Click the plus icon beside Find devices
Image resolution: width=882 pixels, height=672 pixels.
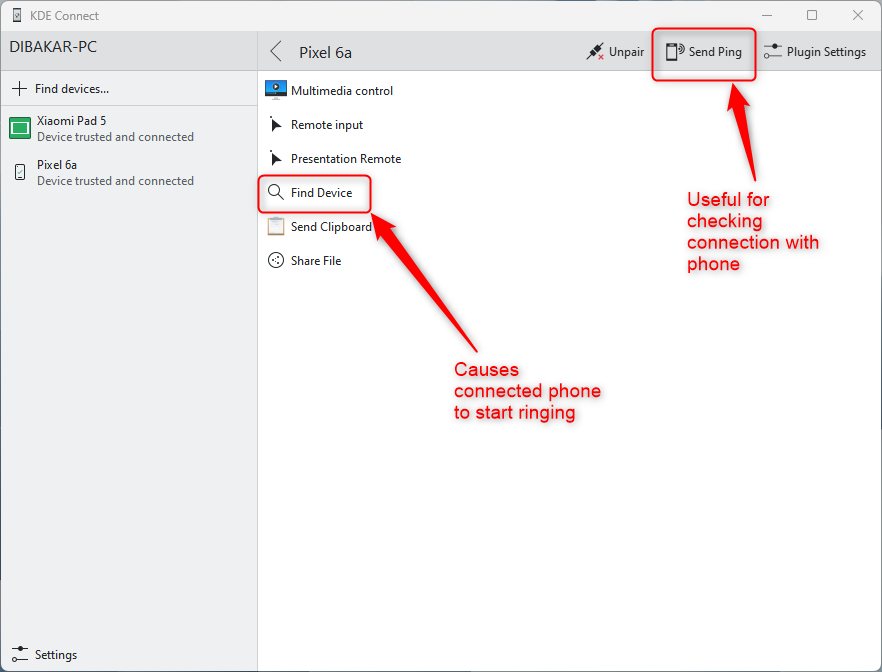tap(19, 88)
